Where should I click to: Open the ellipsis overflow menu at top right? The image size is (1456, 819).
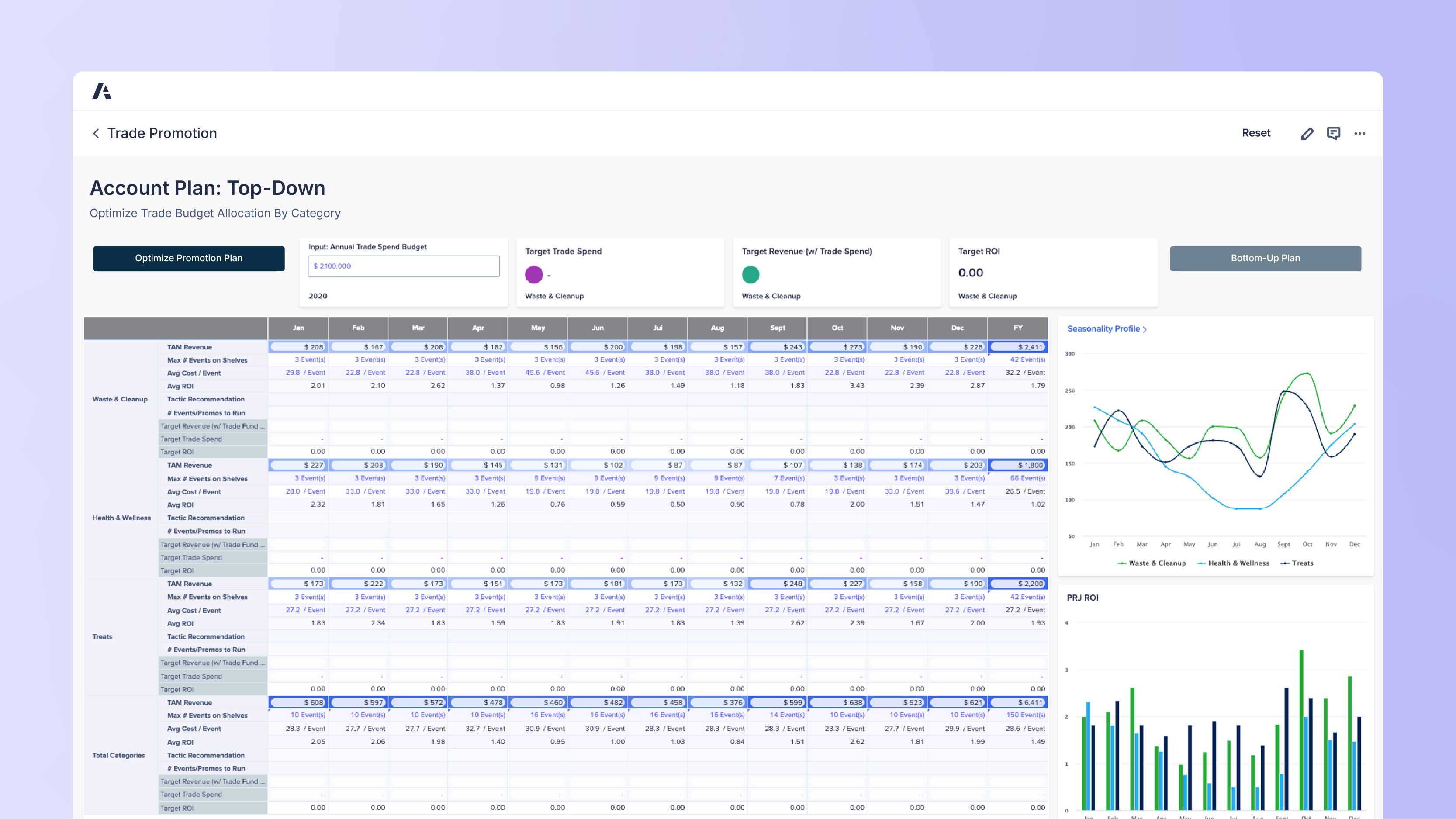1360,133
